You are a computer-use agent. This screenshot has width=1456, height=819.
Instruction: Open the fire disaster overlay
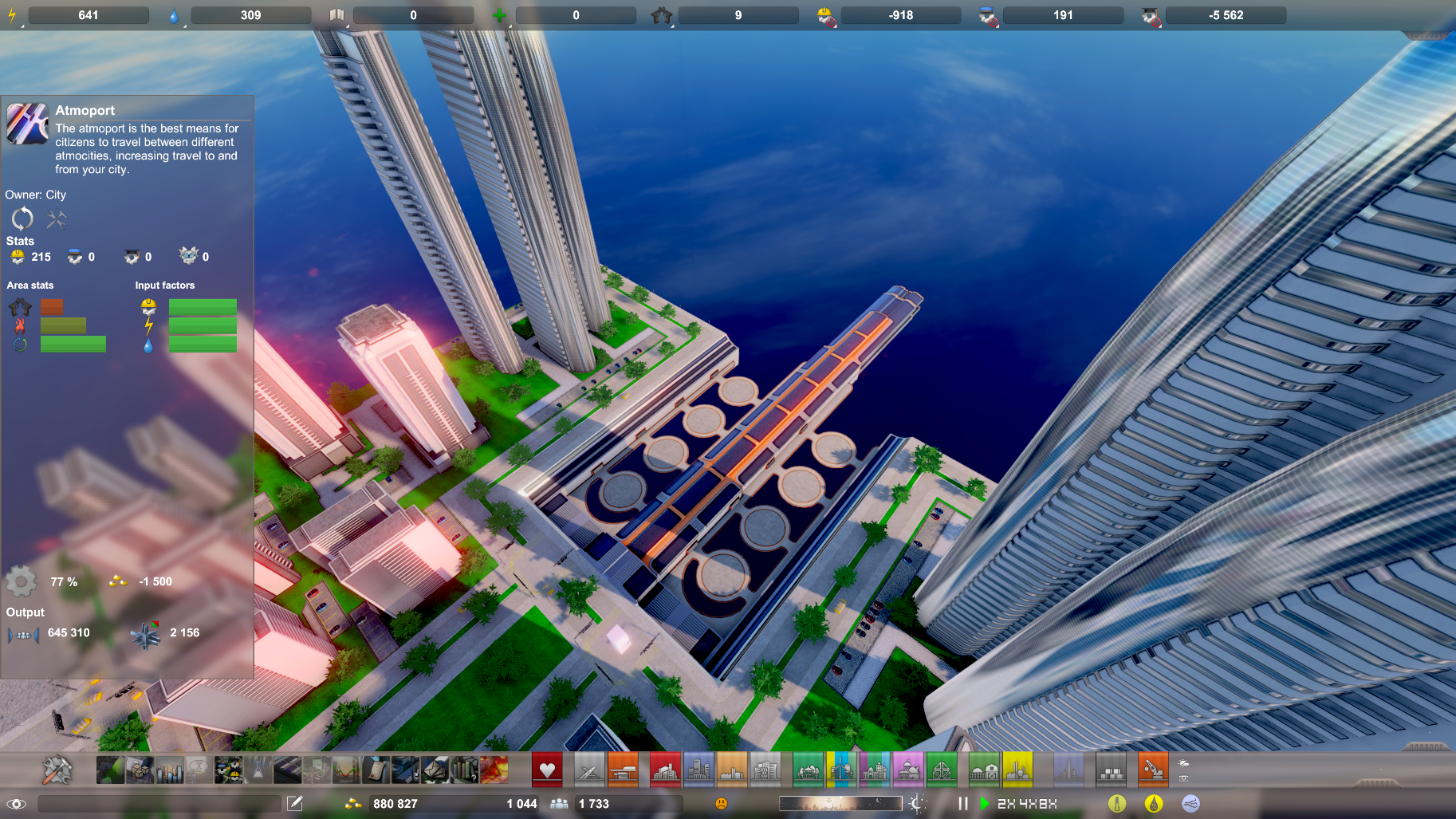[x=494, y=770]
